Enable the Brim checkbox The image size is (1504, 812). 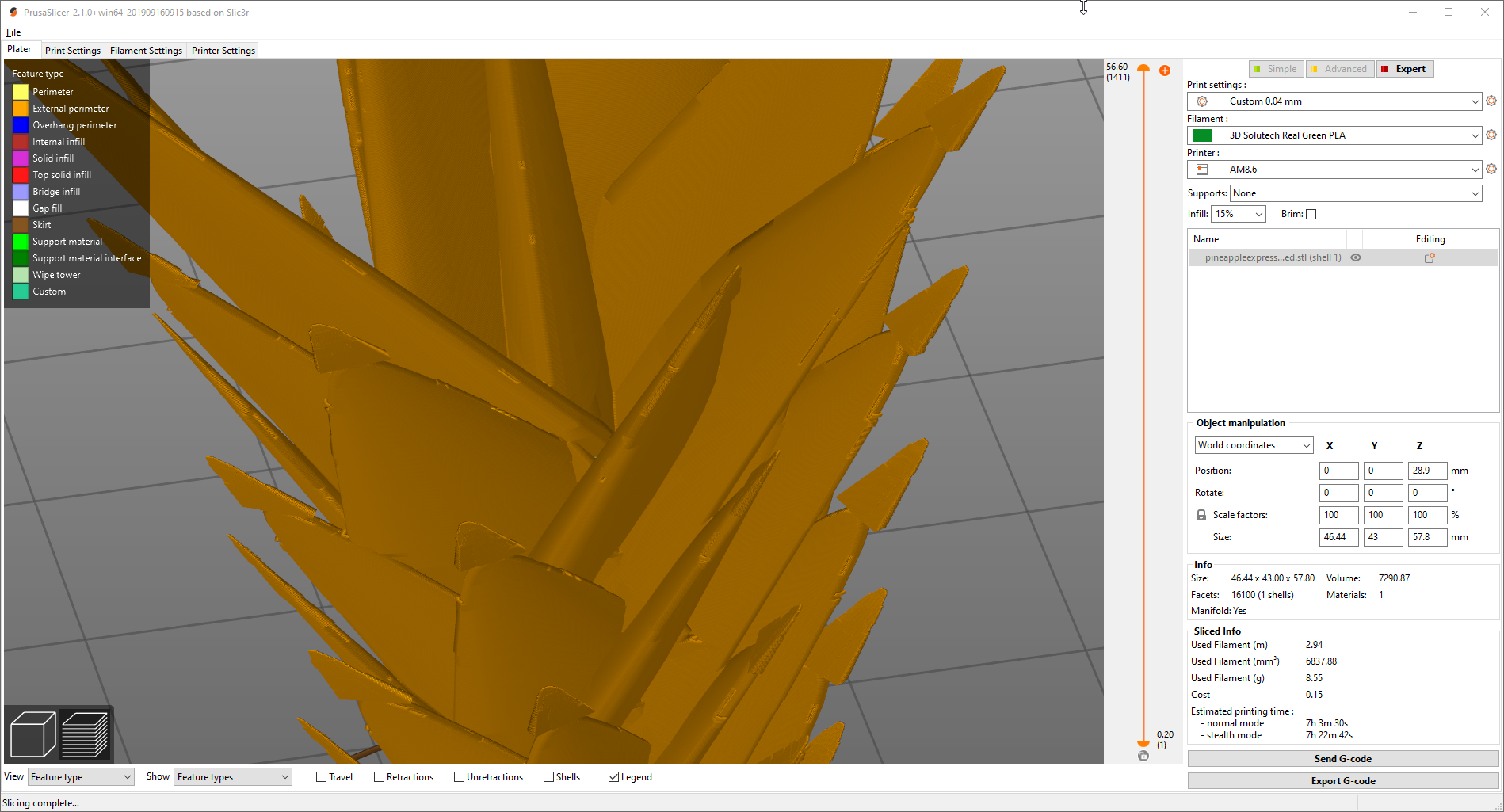click(x=1311, y=214)
